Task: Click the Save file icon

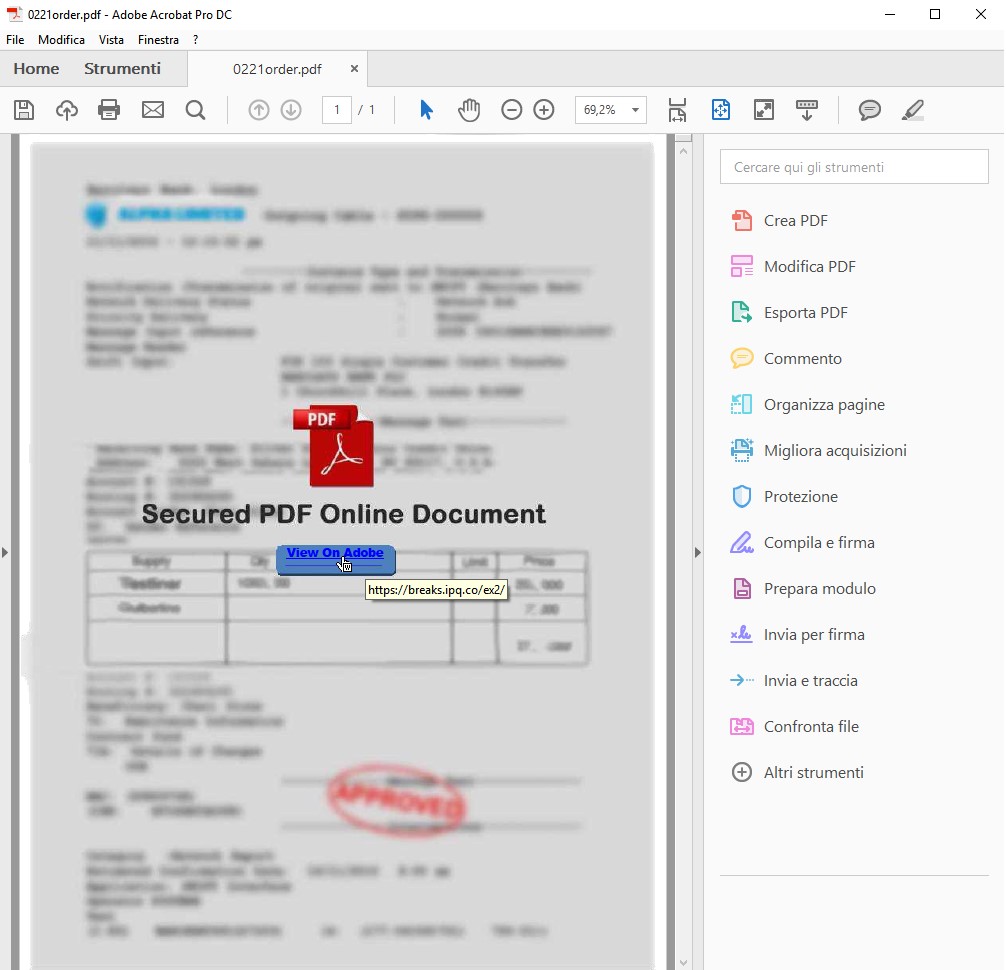Action: pyautogui.click(x=24, y=110)
